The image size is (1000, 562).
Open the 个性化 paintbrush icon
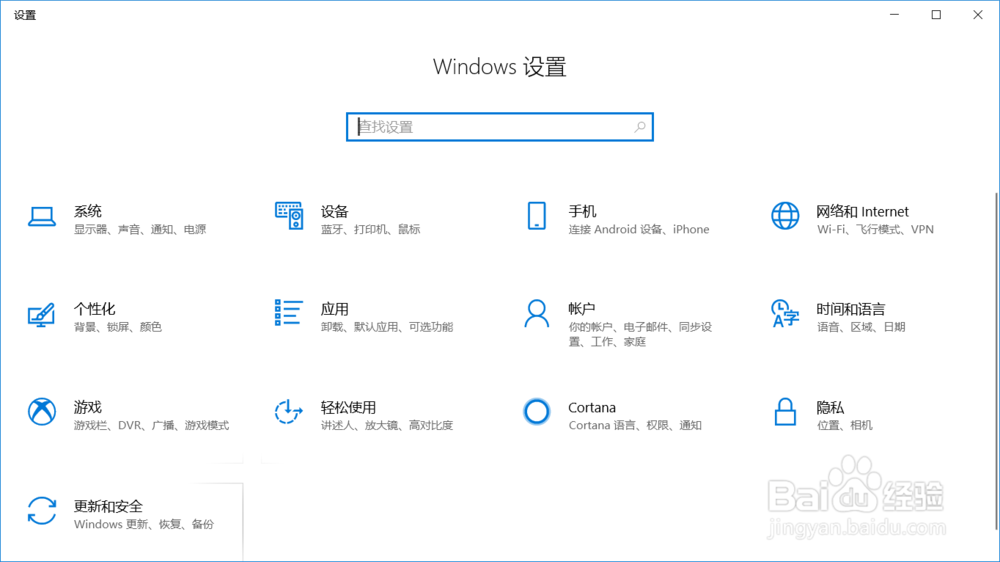point(41,314)
